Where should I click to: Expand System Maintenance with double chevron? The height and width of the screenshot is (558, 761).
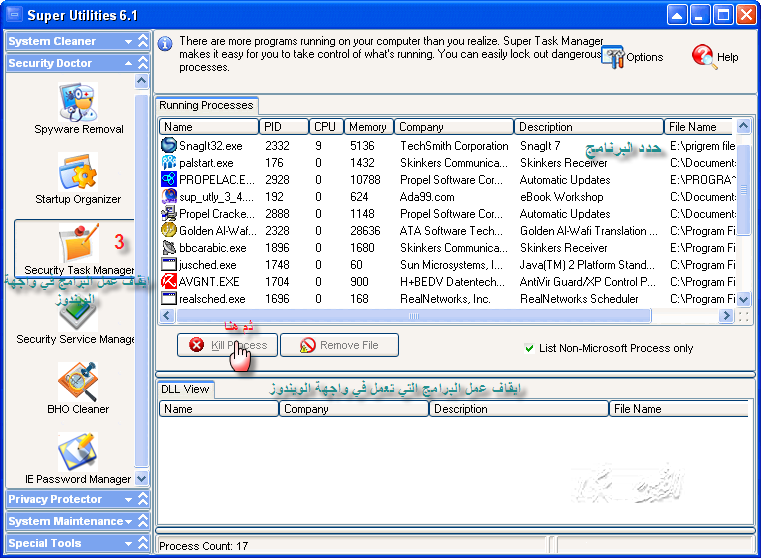[143, 521]
